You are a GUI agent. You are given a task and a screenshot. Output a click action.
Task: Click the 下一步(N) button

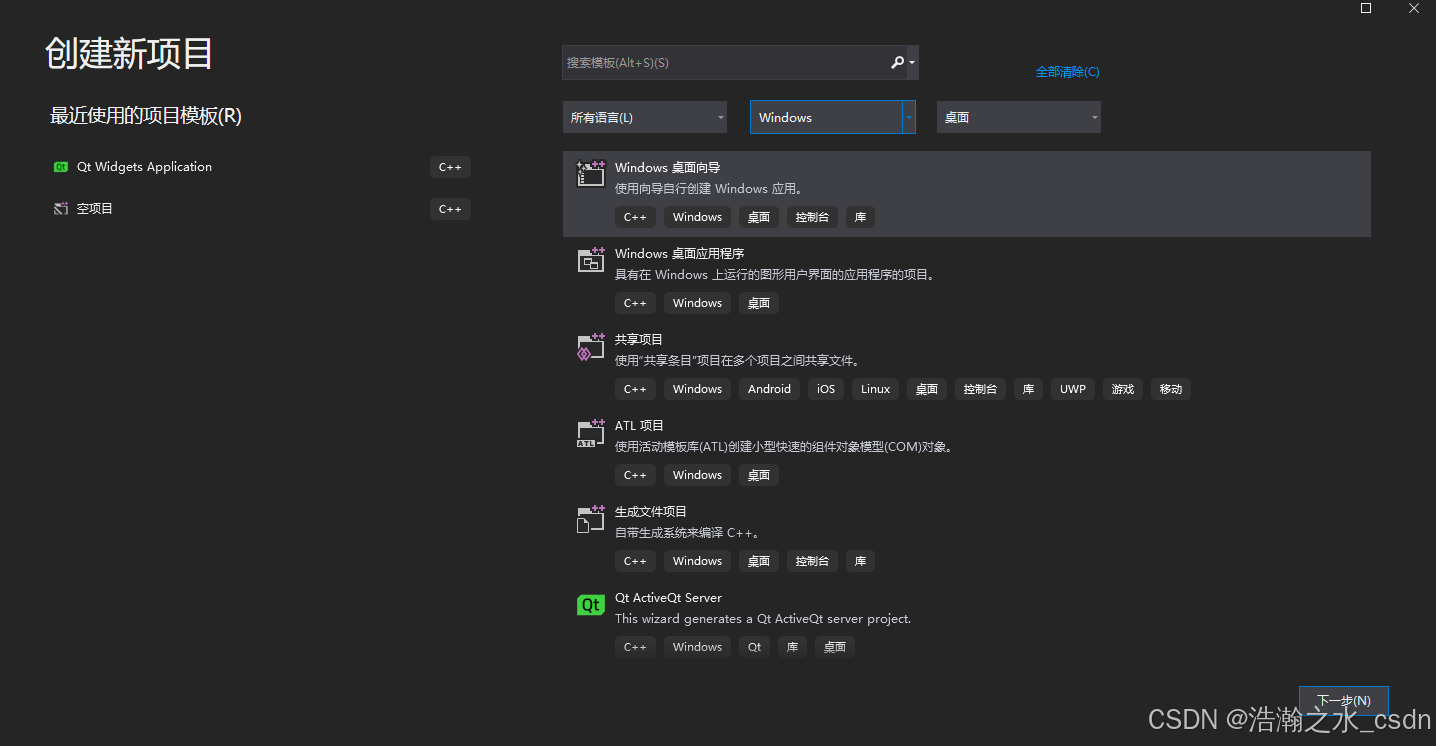(x=1343, y=700)
